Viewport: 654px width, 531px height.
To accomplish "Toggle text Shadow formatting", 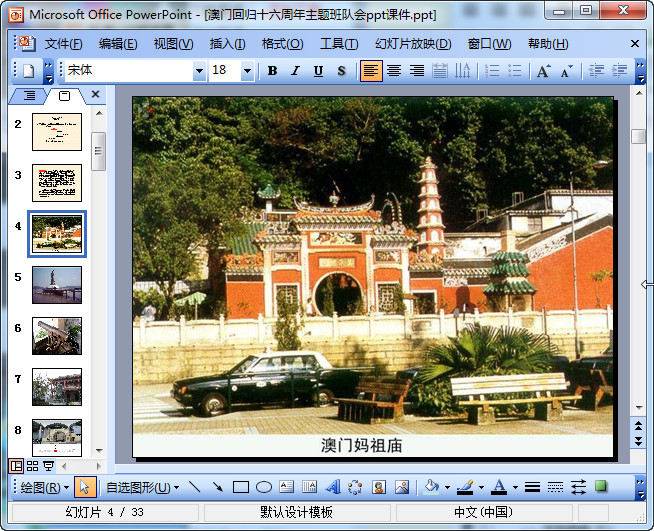I will [x=341, y=71].
